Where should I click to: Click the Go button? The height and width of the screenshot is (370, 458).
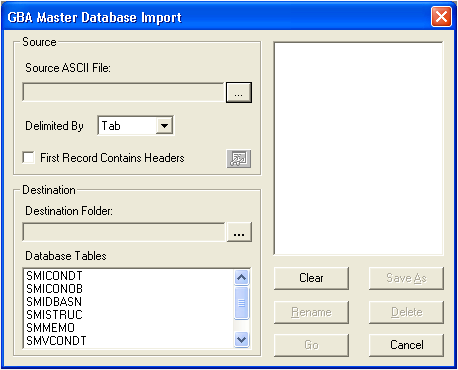click(311, 345)
